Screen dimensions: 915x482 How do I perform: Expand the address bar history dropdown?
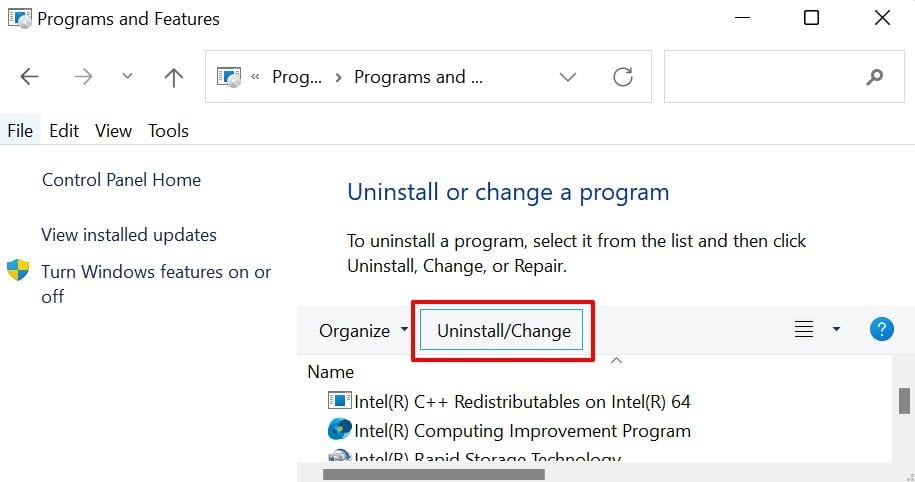click(x=568, y=77)
